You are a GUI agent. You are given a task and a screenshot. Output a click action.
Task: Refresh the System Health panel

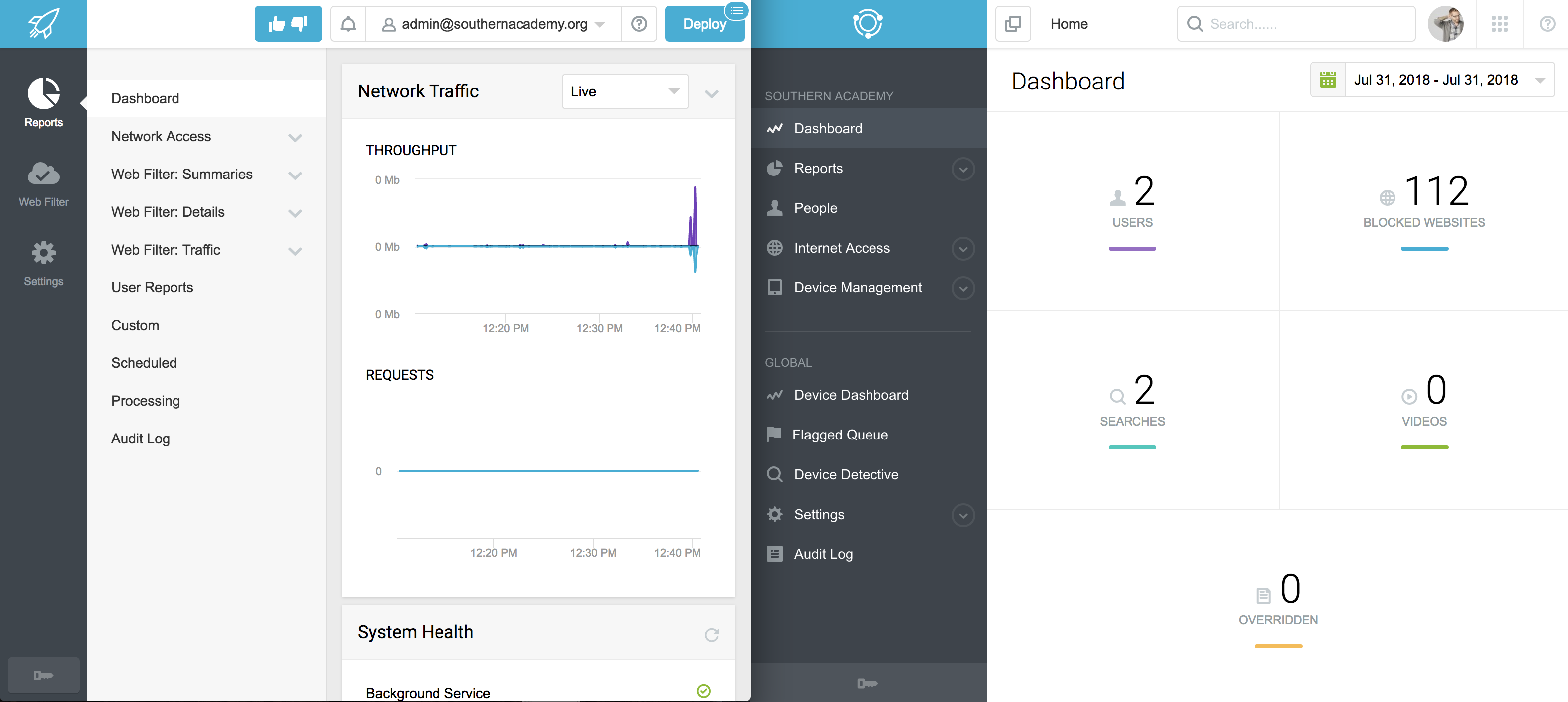711,635
